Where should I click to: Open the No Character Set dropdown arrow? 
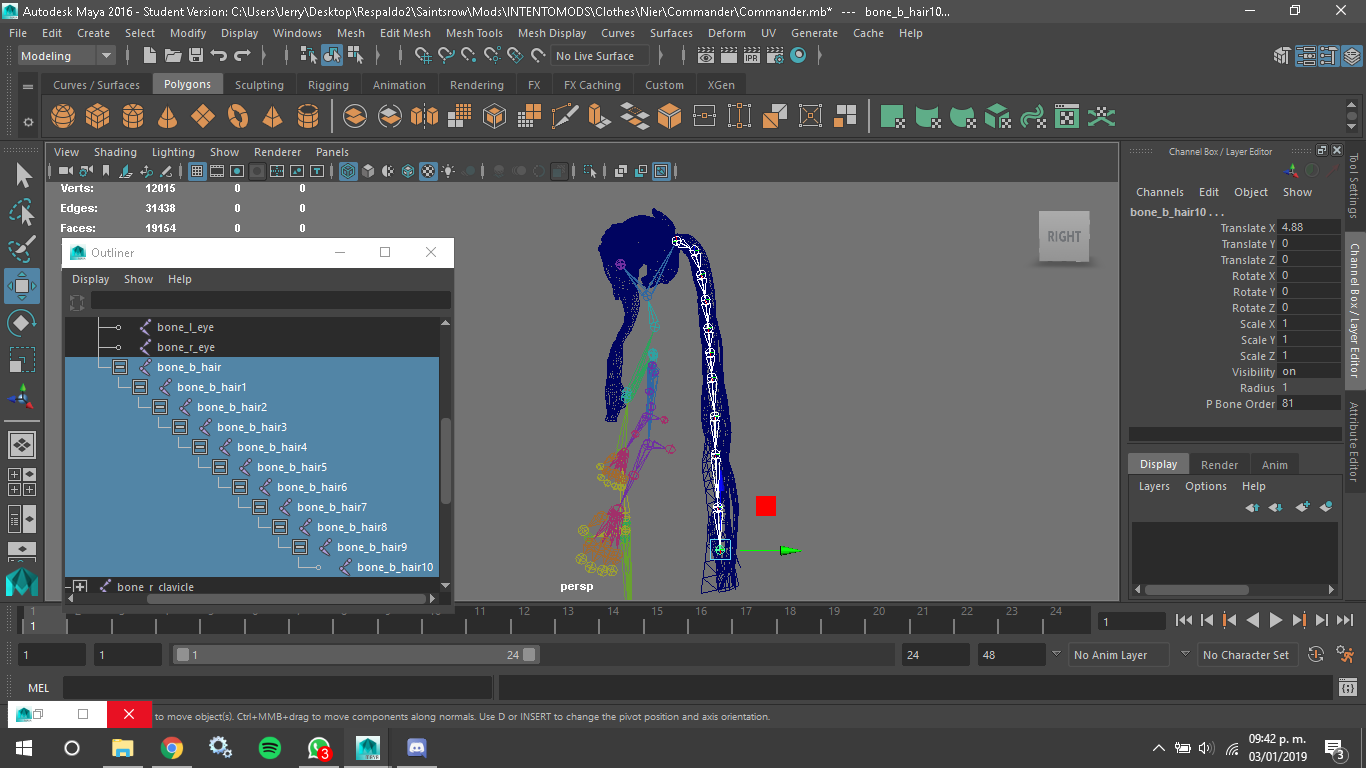1185,654
